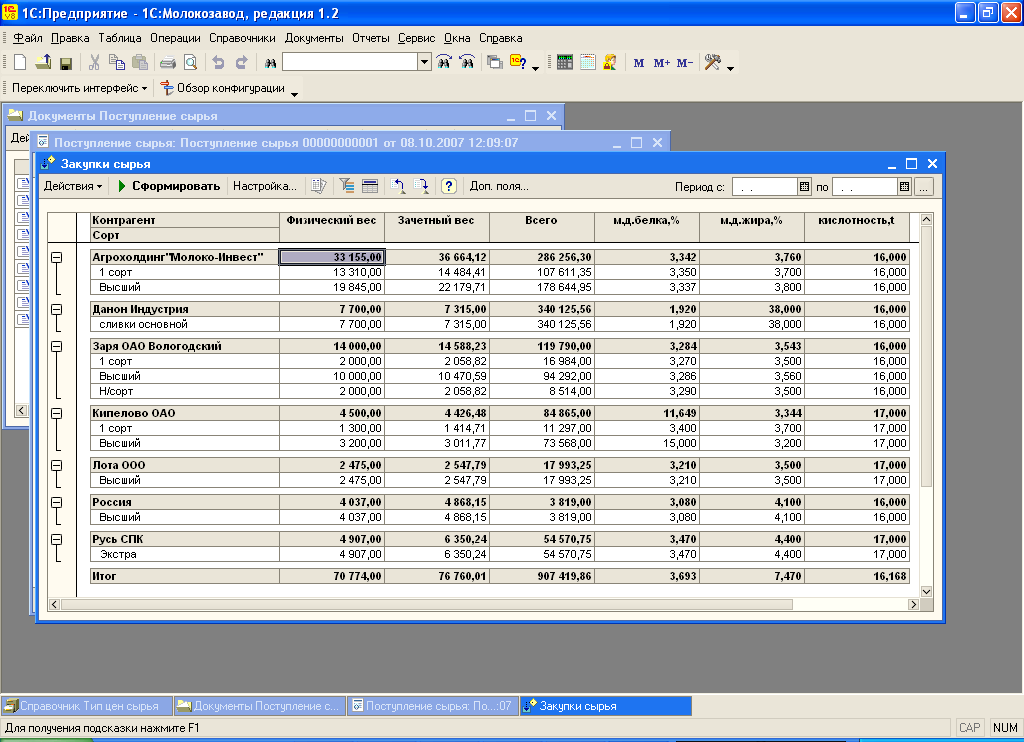Open the Таблица menu
Screen dimensions: 1024x742
click(x=120, y=38)
